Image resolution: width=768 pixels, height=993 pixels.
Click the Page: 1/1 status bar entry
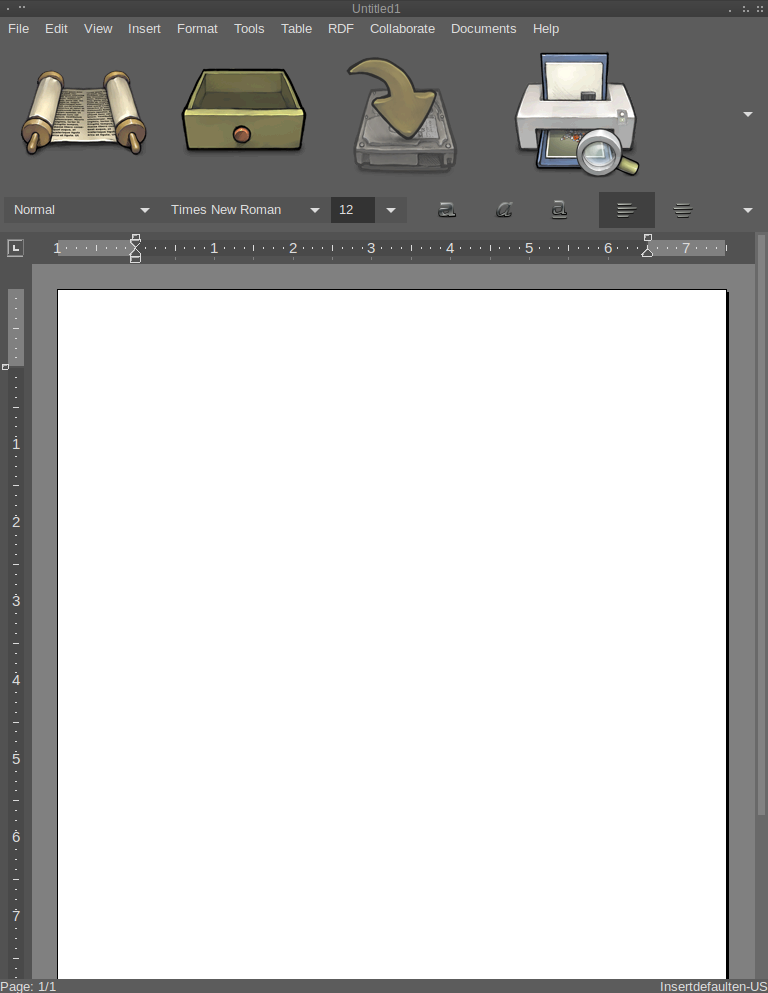(28, 987)
